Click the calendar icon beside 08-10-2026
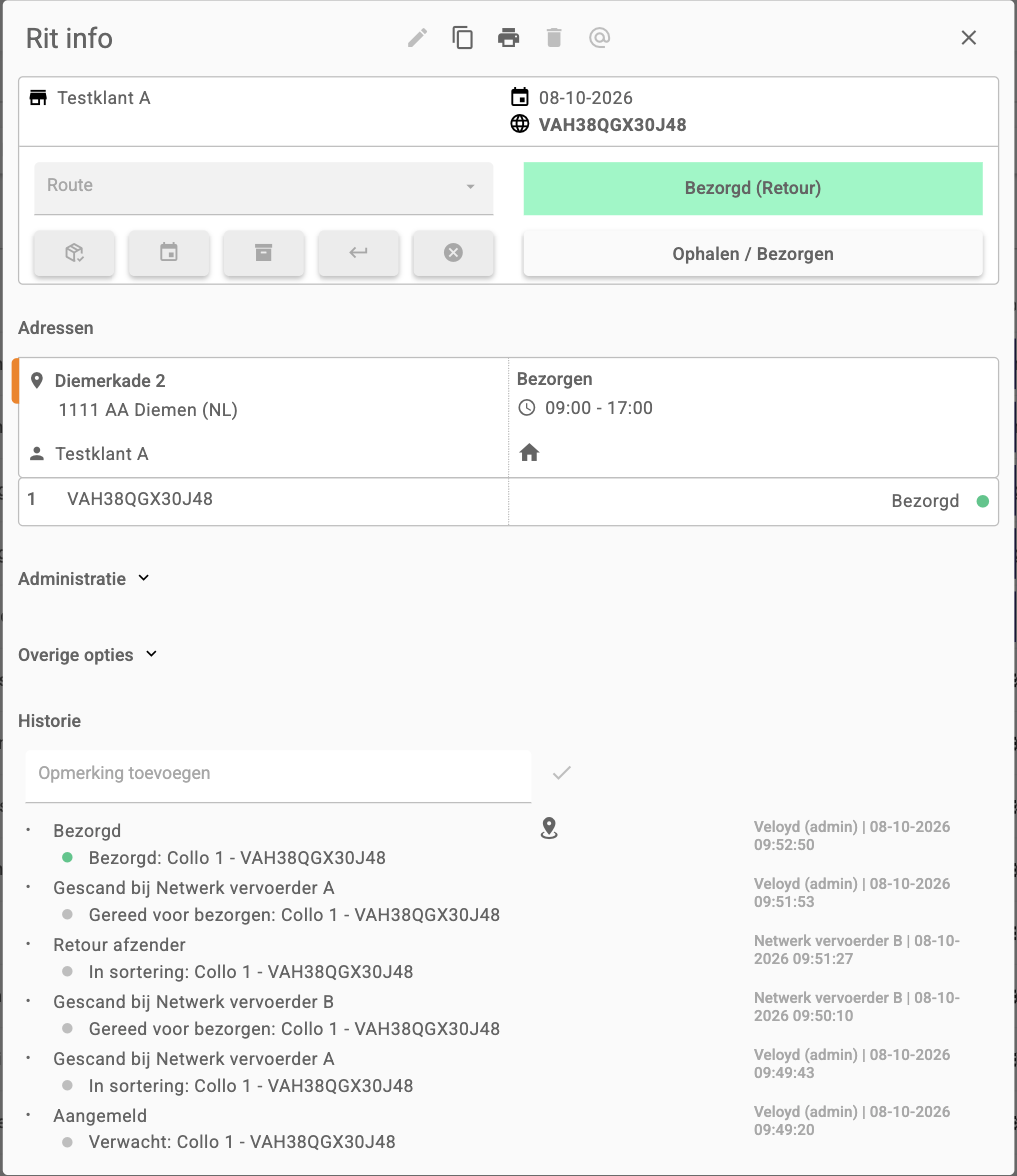Screen dimensions: 1017x1176 pyautogui.click(x=520, y=97)
